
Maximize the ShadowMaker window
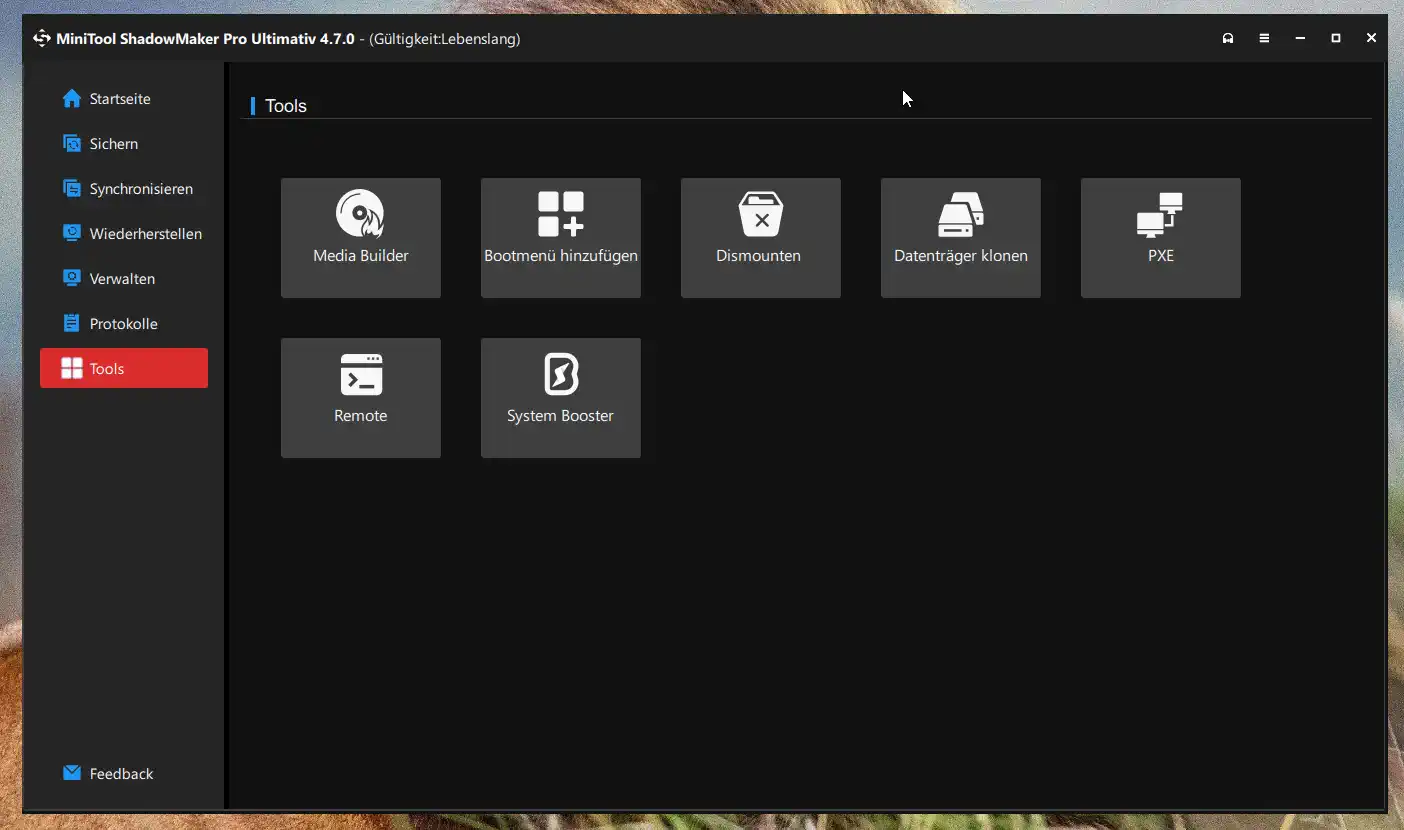point(1335,39)
